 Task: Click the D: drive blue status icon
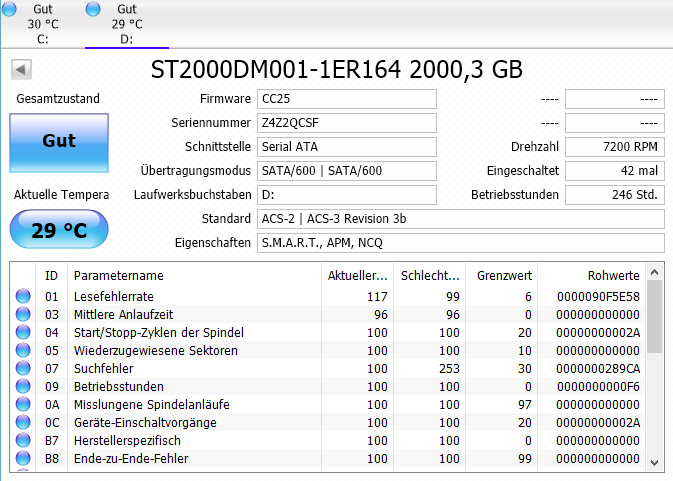[x=93, y=9]
